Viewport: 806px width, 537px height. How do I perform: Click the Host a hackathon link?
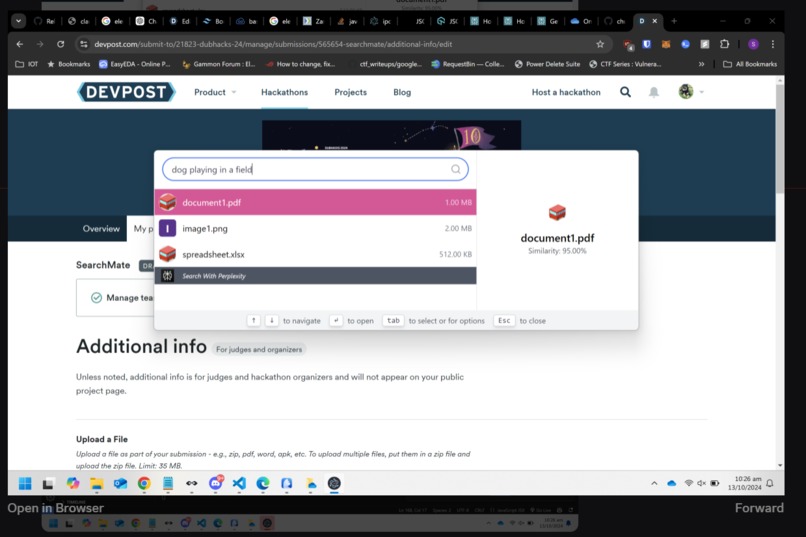pyautogui.click(x=566, y=92)
